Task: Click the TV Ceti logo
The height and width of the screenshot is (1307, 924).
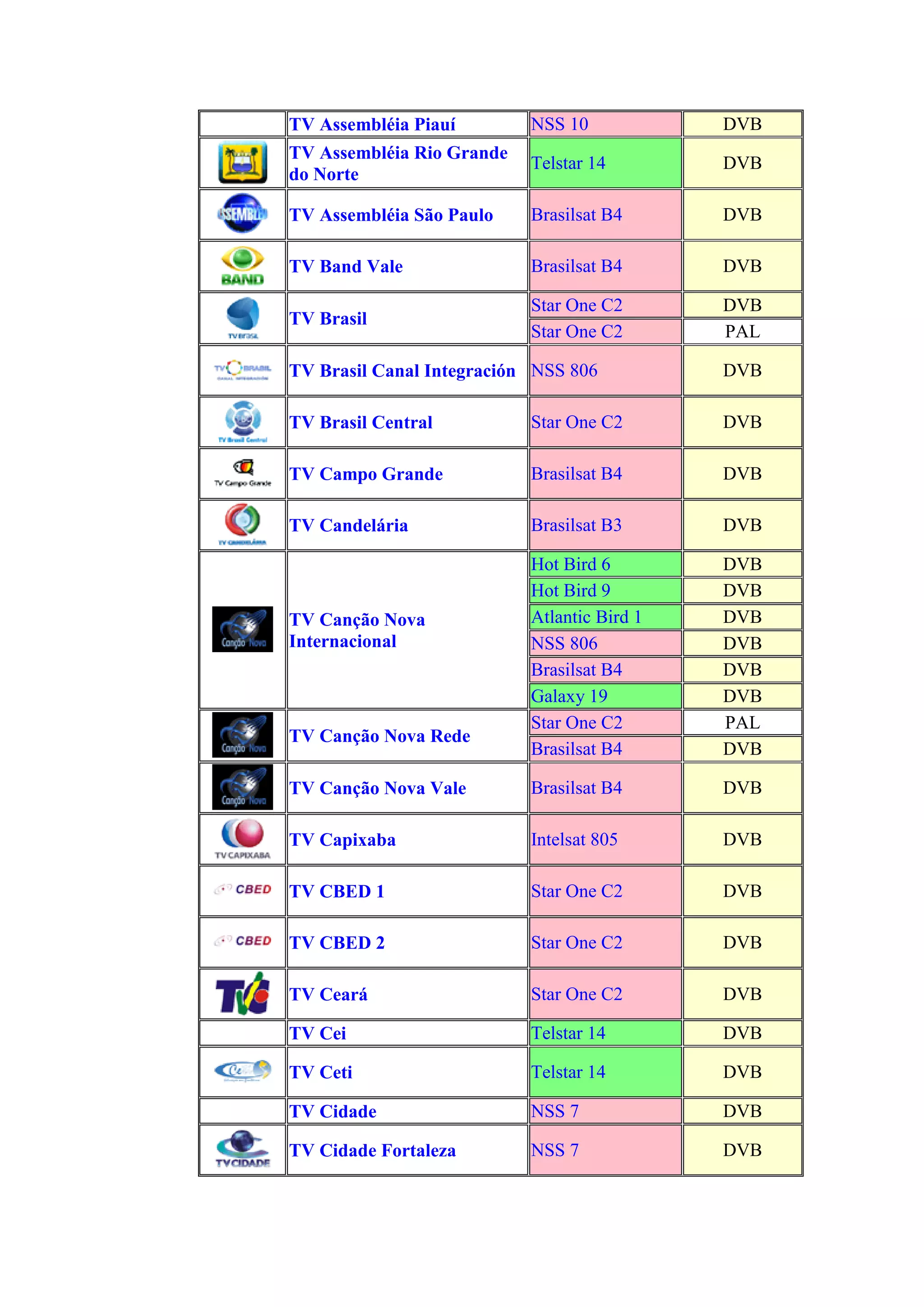Action: pos(243,1071)
